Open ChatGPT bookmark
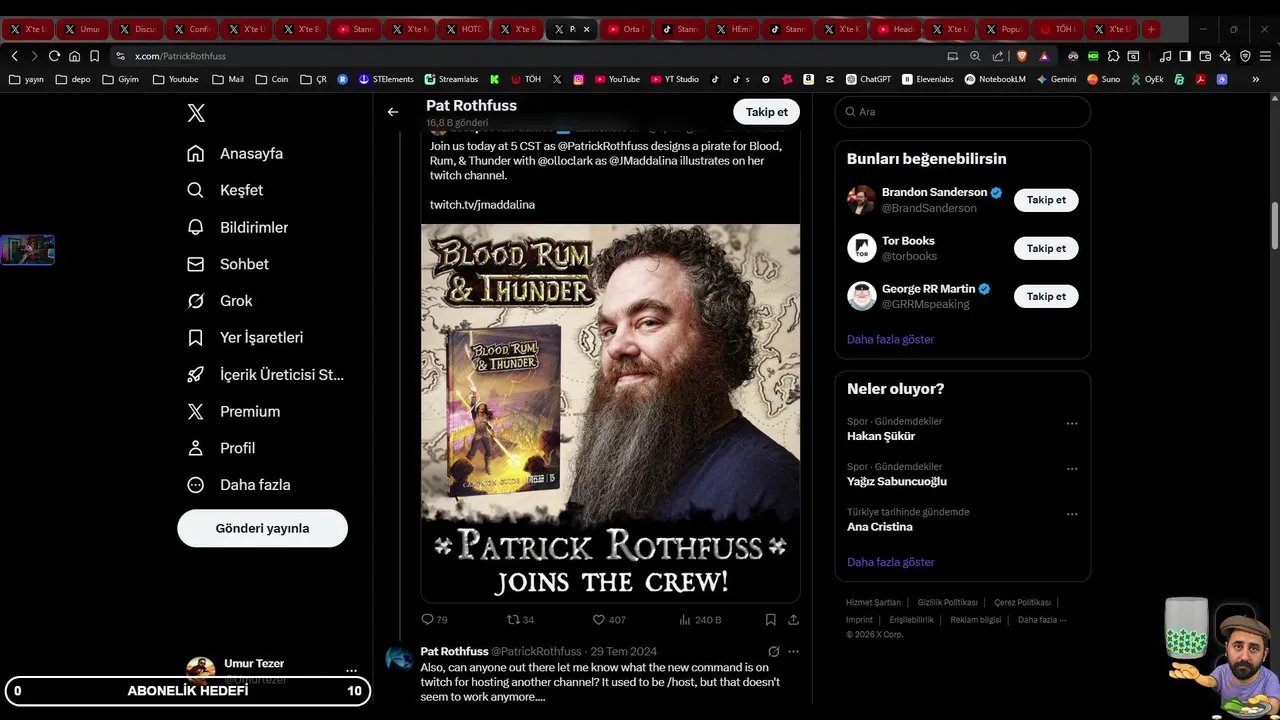This screenshot has height=720, width=1280. [868, 79]
